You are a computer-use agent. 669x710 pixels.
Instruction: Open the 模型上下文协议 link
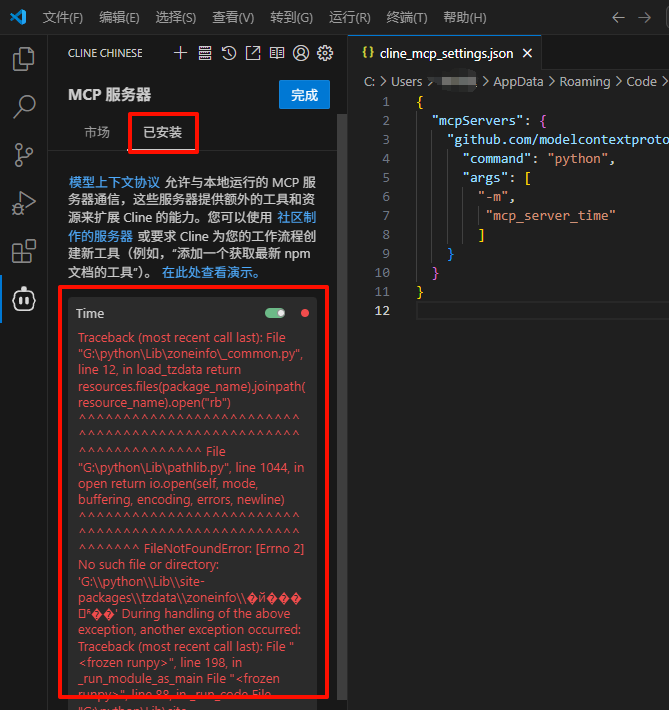click(x=114, y=182)
